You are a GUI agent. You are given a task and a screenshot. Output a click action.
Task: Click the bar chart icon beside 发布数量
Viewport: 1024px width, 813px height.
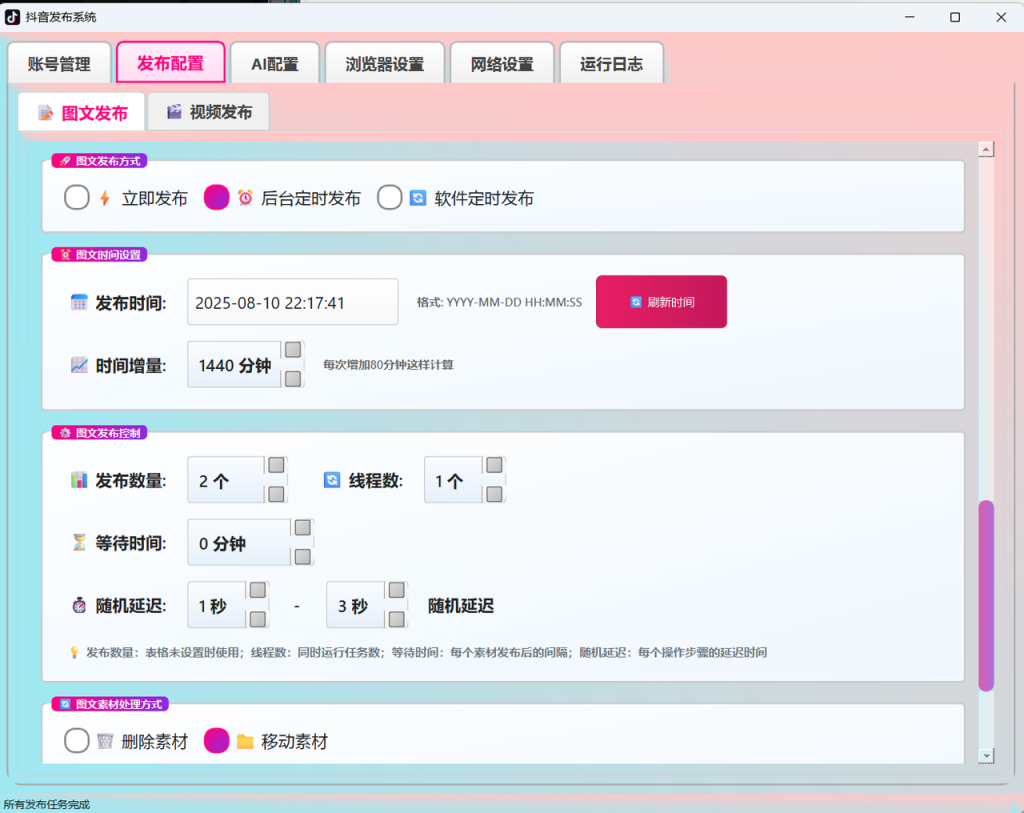[x=79, y=480]
